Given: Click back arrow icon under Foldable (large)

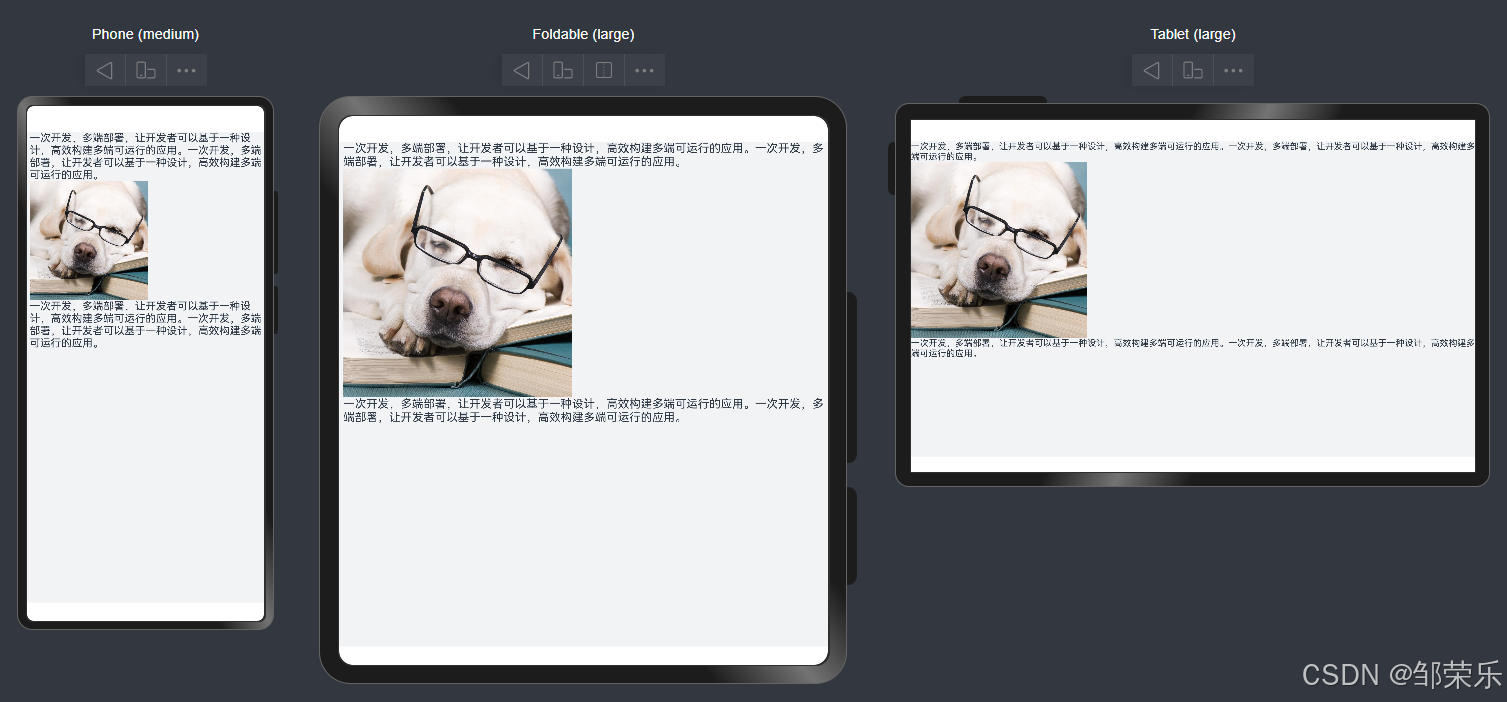Looking at the screenshot, I should pos(522,70).
